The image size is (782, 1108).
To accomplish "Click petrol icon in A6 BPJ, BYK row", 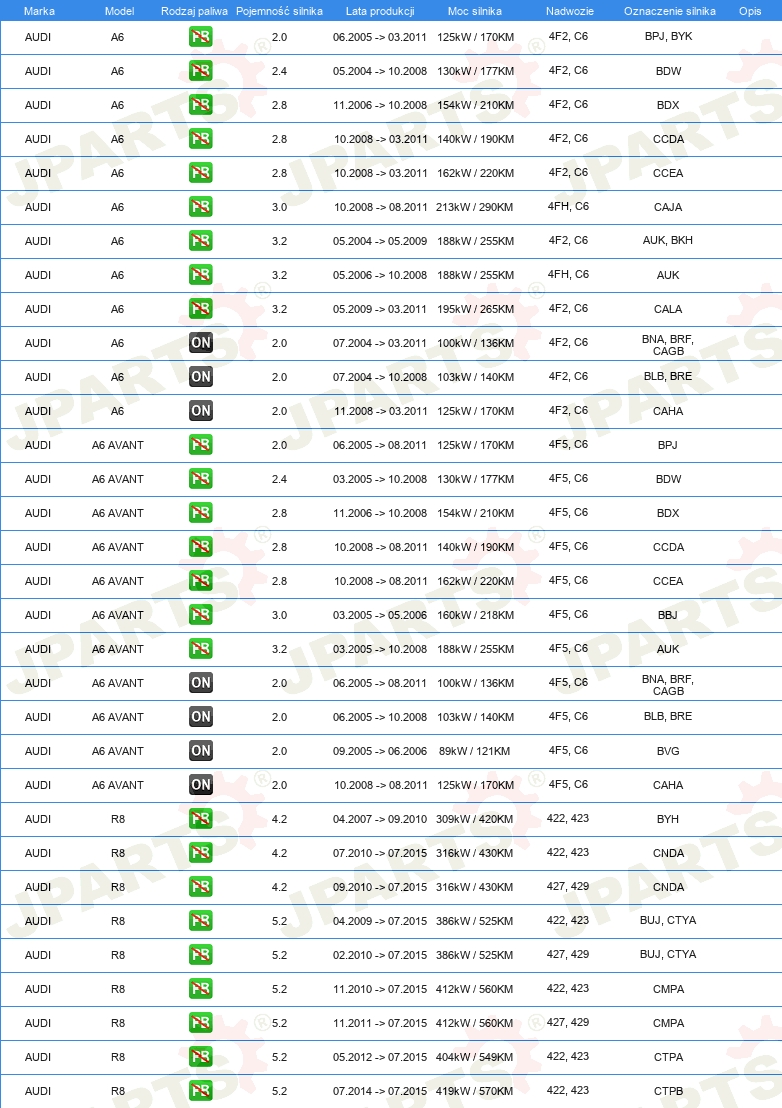I will [201, 37].
